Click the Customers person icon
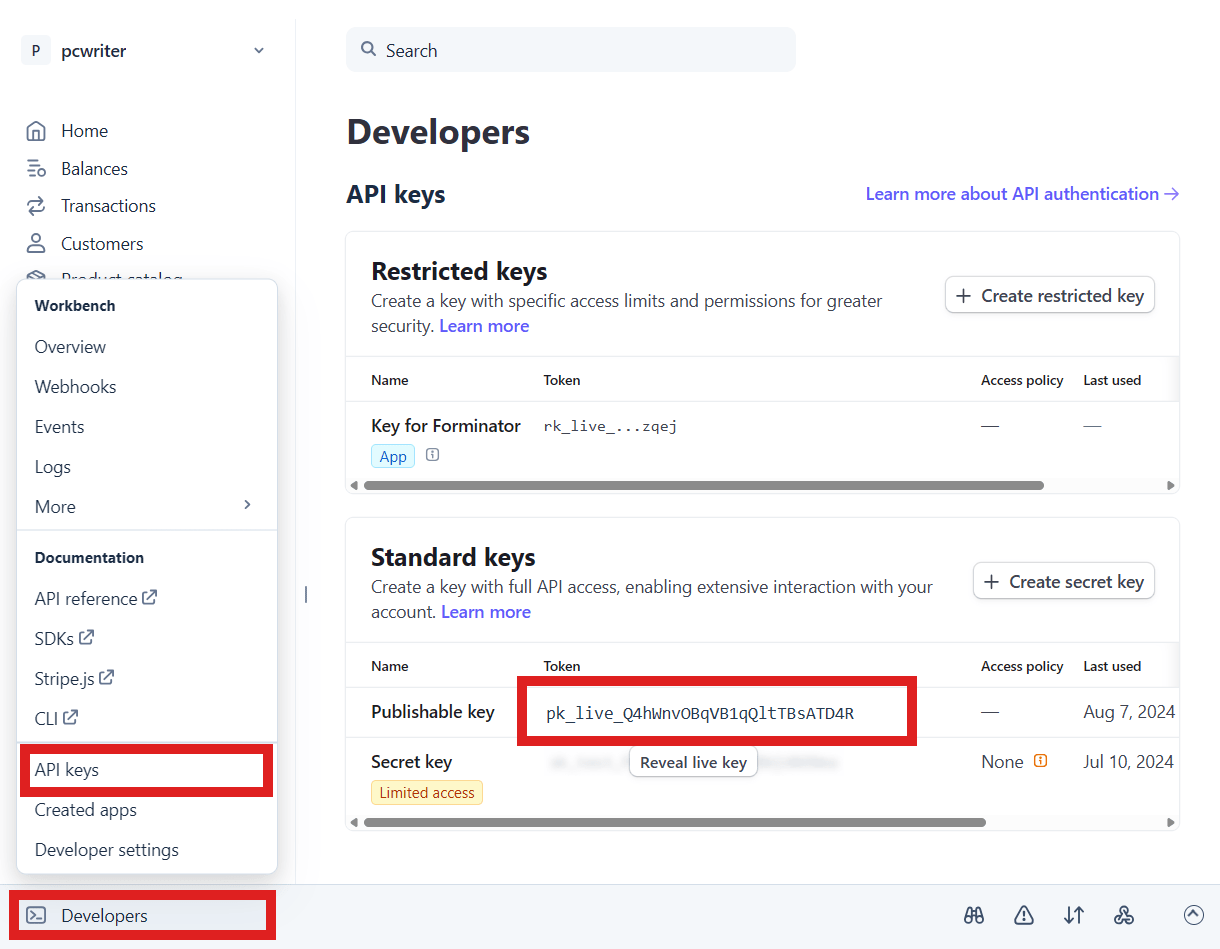The height and width of the screenshot is (949, 1220). point(36,243)
